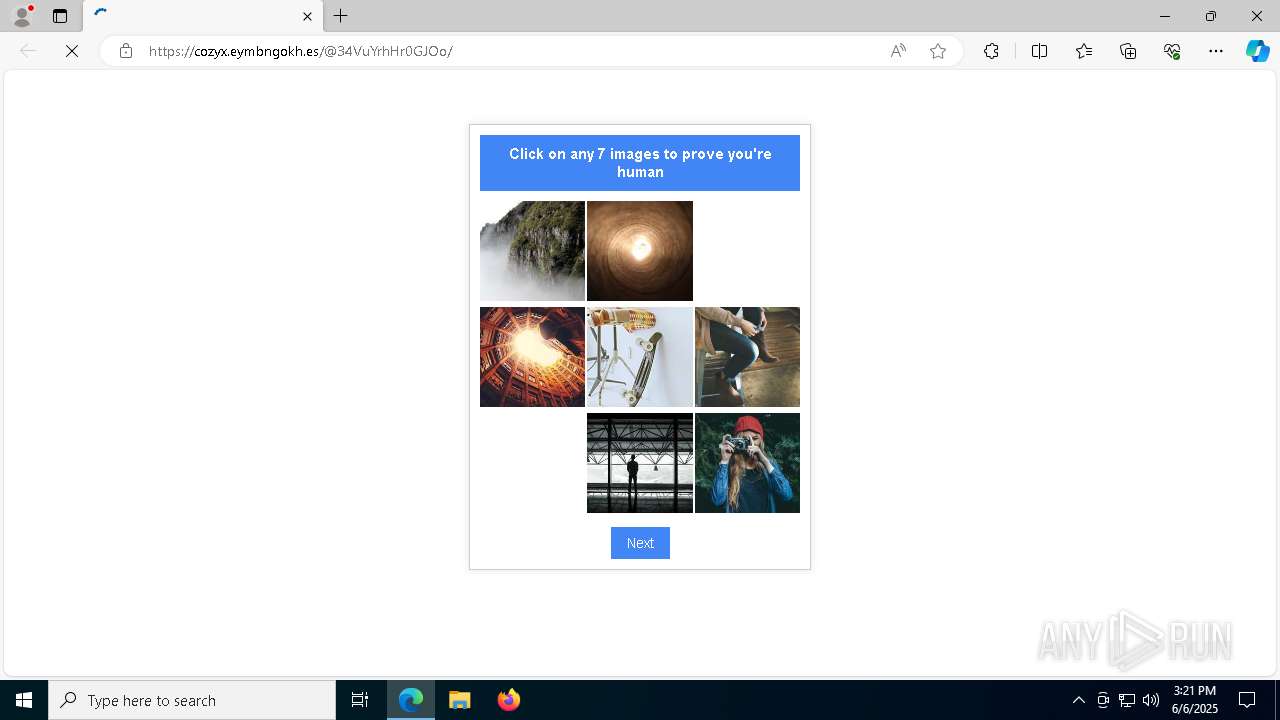1280x720 pixels.
Task: Select the glowing tunnel light image
Action: pos(640,251)
